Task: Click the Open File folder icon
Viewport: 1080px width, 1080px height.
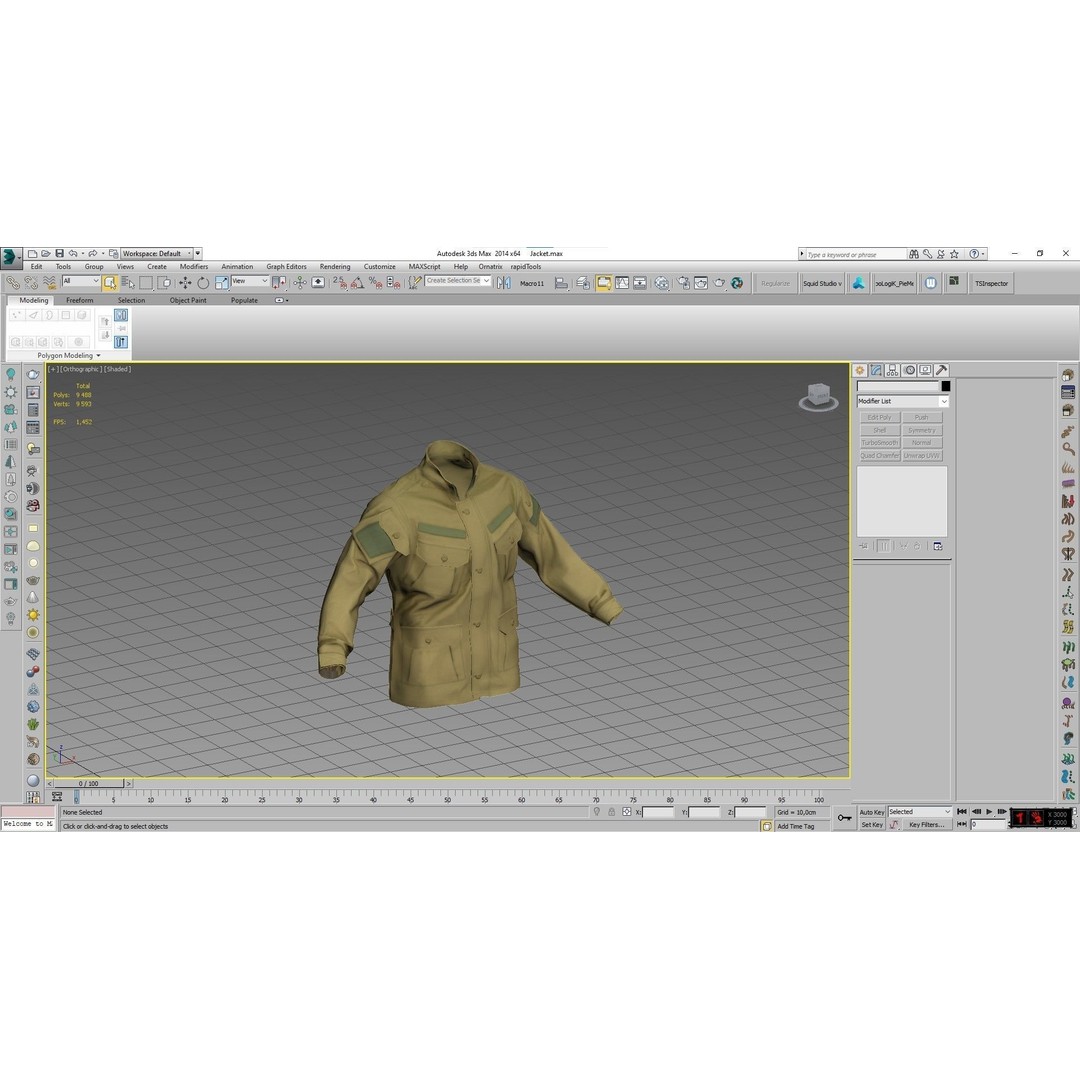Action: click(x=45, y=253)
